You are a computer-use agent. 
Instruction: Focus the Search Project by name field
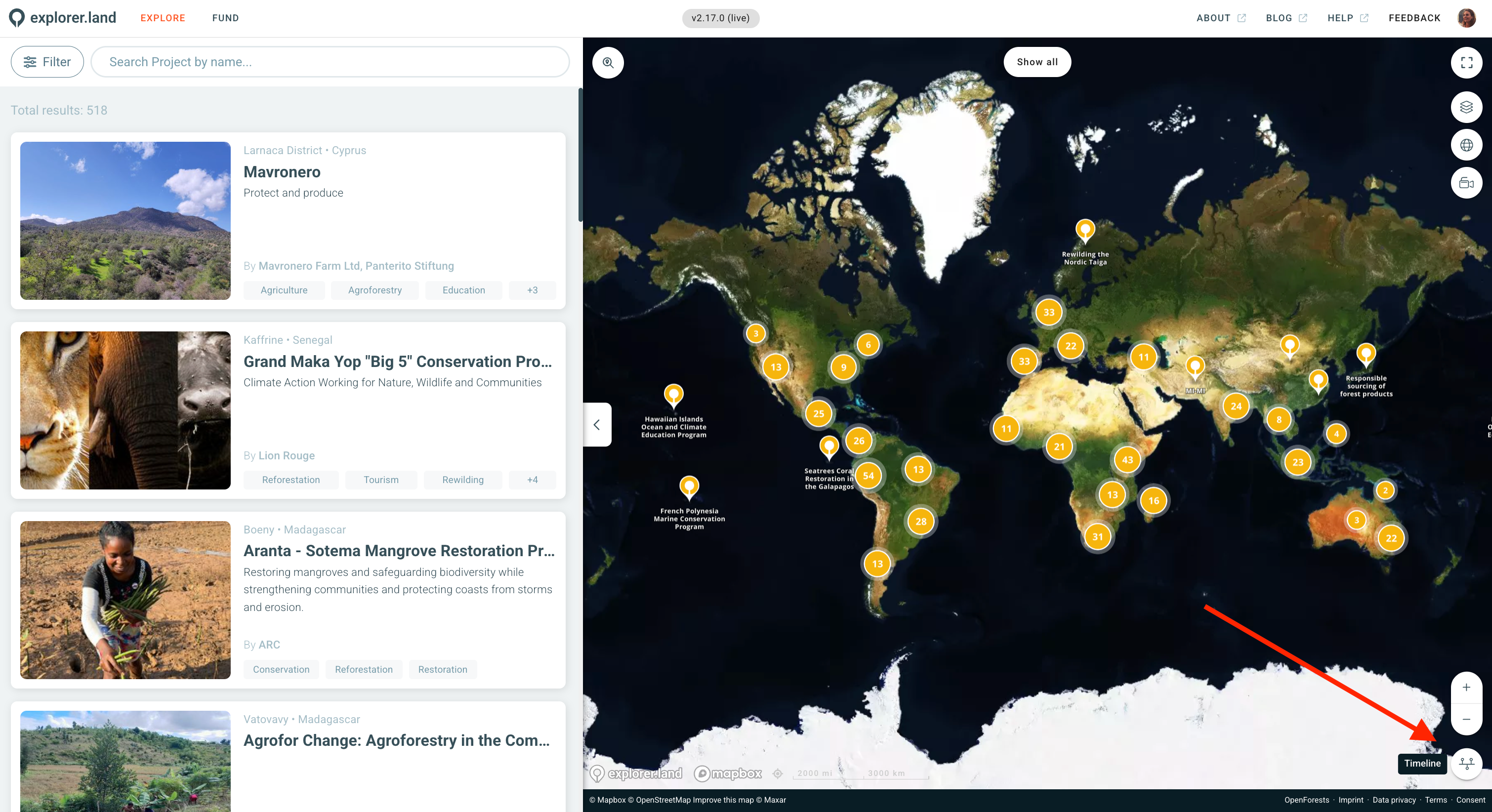[x=330, y=62]
